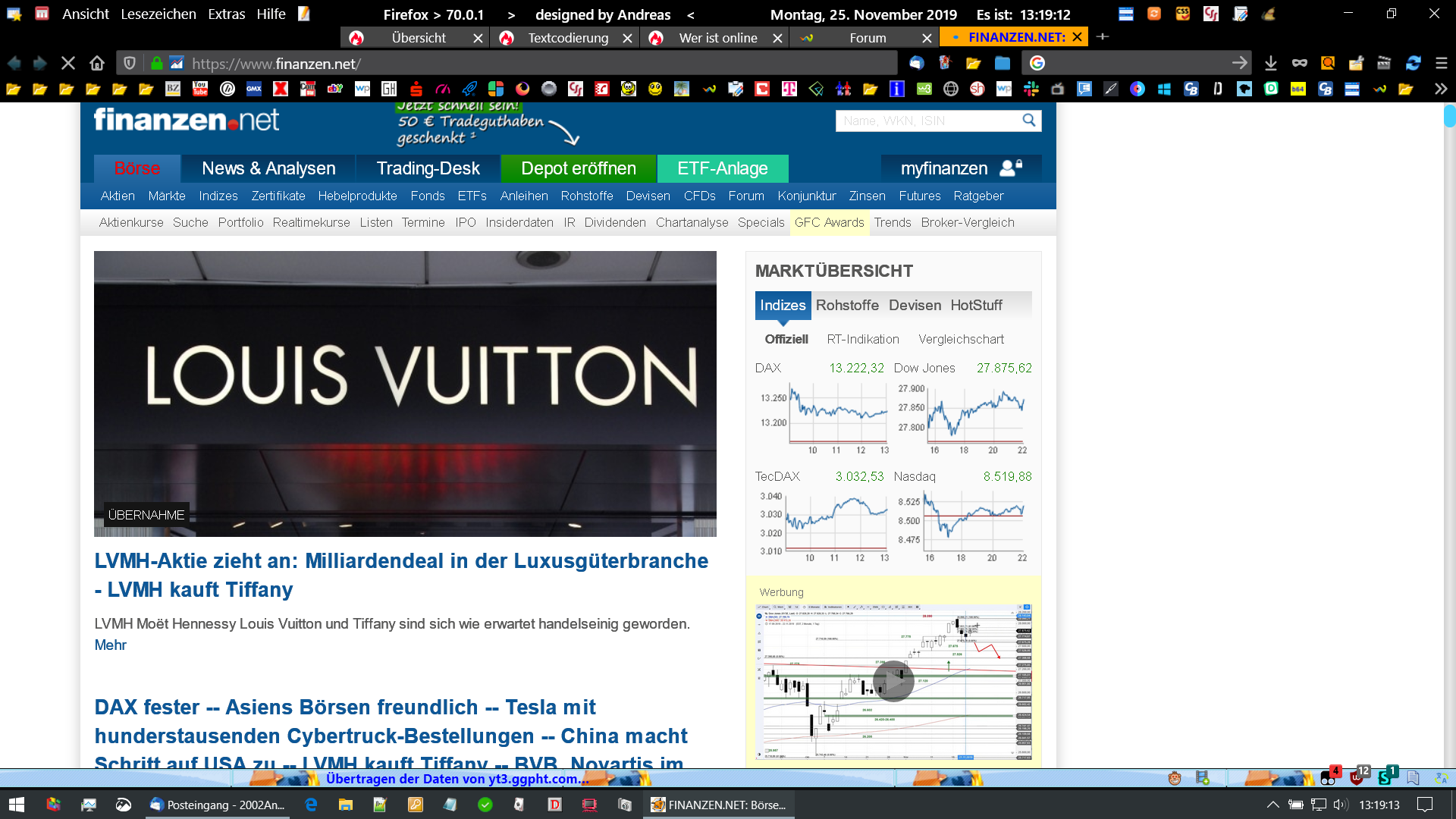Click the Name, WKN, ISIN search field
This screenshot has width=1456, height=819.
pyautogui.click(x=927, y=121)
